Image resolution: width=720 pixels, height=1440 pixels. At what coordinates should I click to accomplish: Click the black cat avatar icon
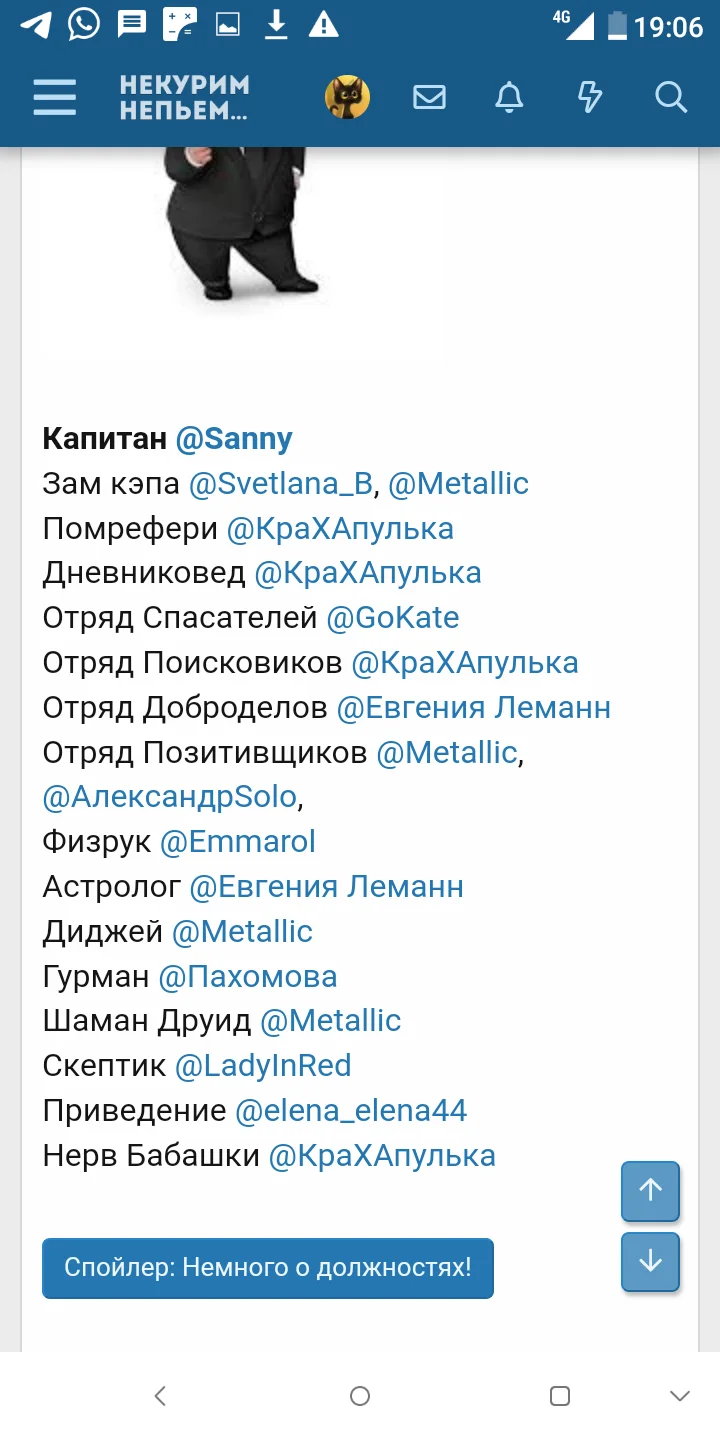[x=347, y=97]
